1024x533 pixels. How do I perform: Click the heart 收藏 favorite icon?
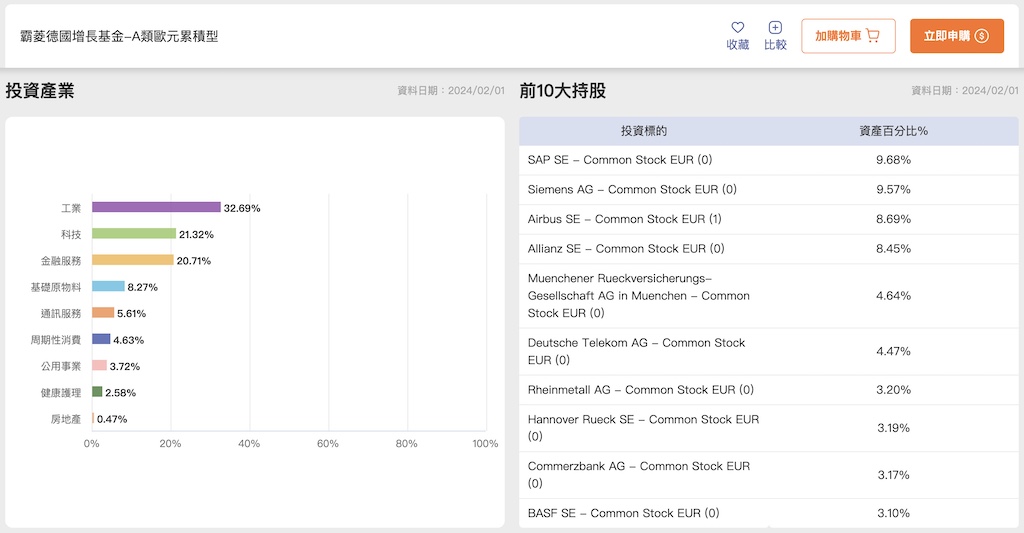737,28
